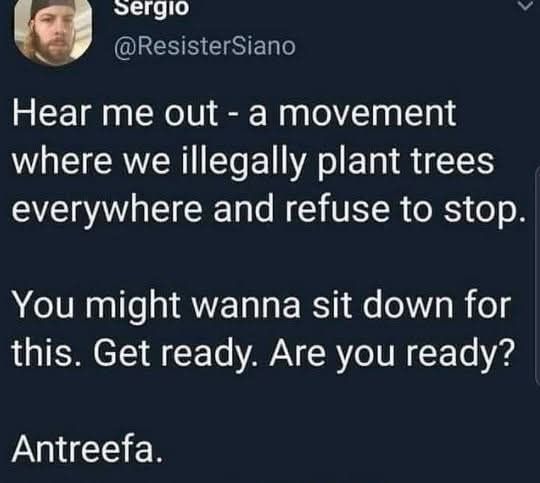
Task: Click the phrase 'refuse to stop.'
Action: tap(405, 210)
